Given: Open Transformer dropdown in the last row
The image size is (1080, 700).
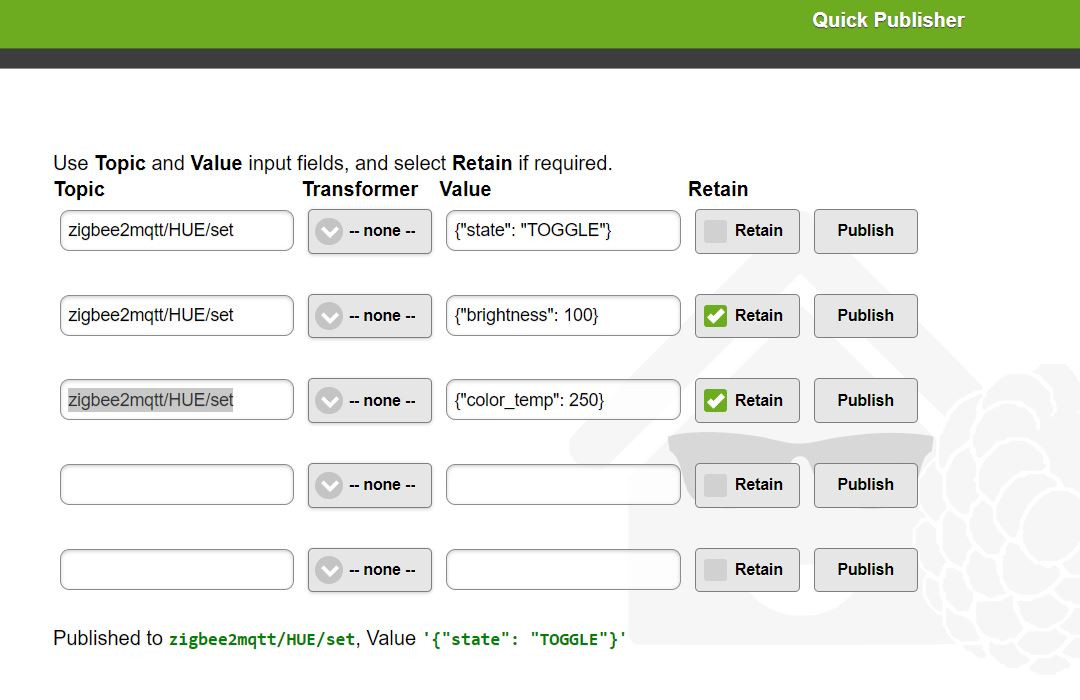Looking at the screenshot, I should [x=369, y=570].
